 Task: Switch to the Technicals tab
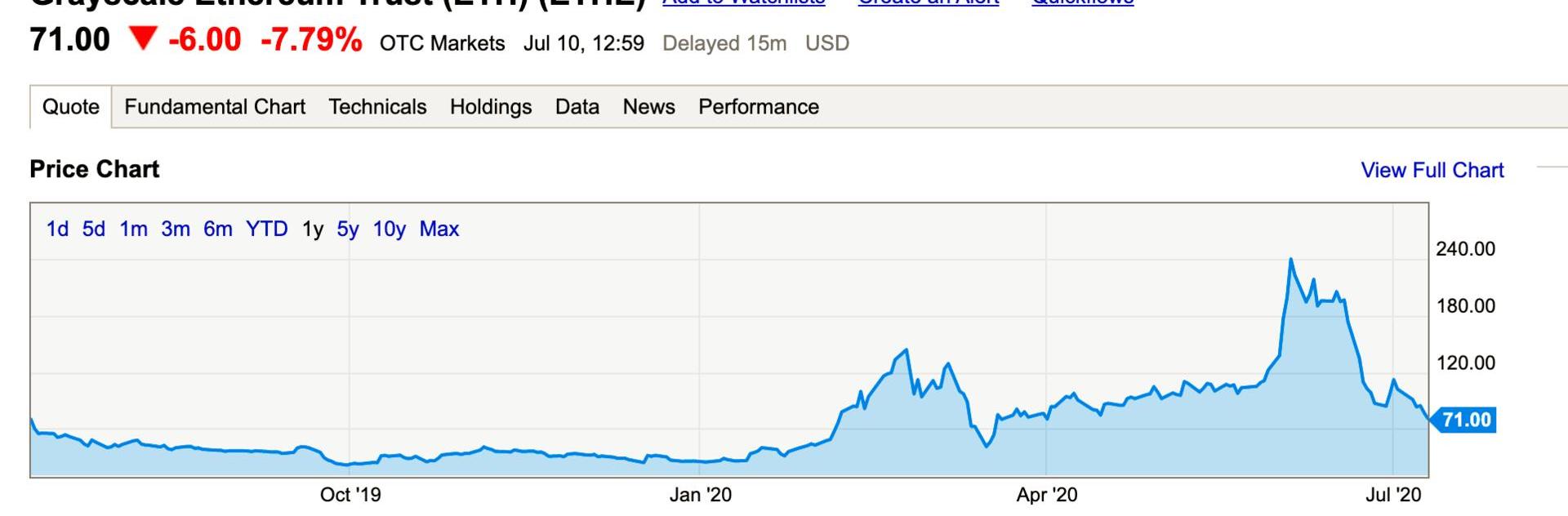377,107
